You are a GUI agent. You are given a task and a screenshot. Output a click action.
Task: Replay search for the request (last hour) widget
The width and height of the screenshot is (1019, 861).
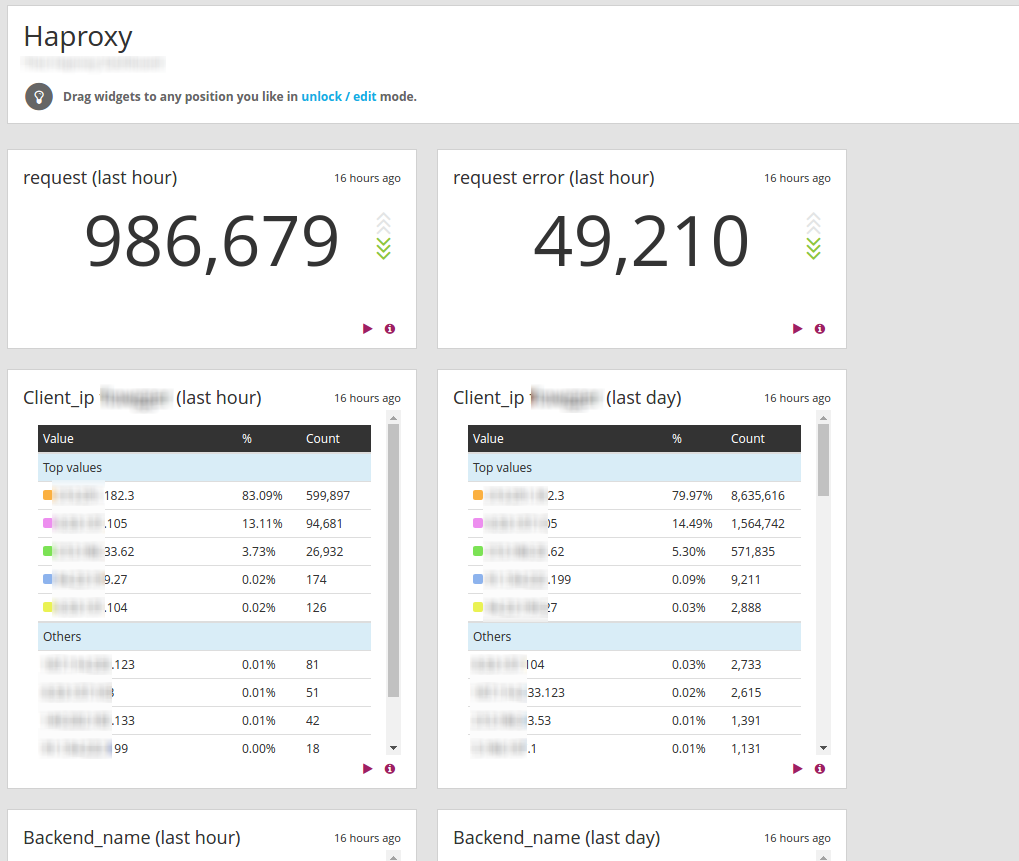pyautogui.click(x=367, y=328)
